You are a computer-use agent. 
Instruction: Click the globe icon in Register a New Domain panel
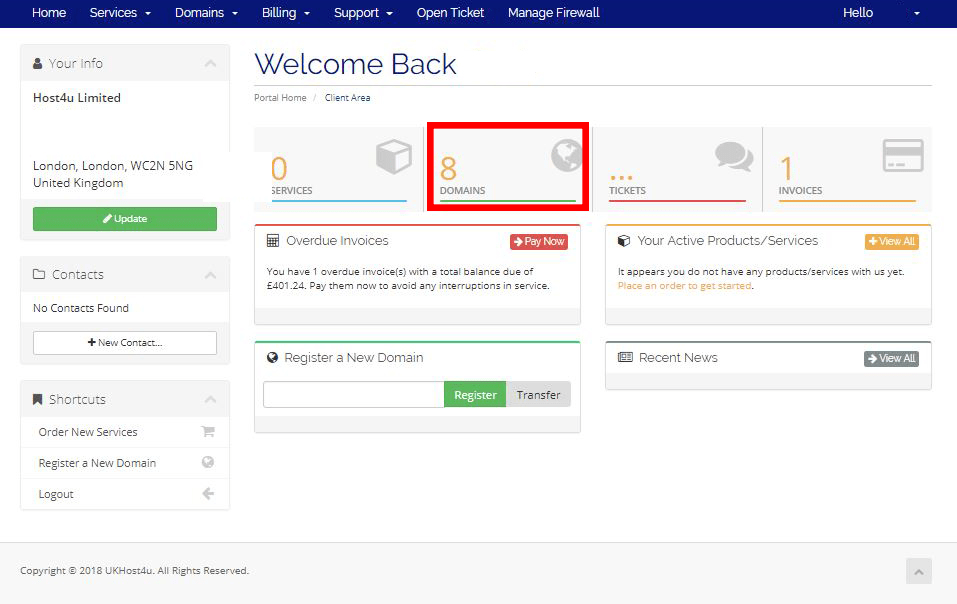(x=272, y=358)
